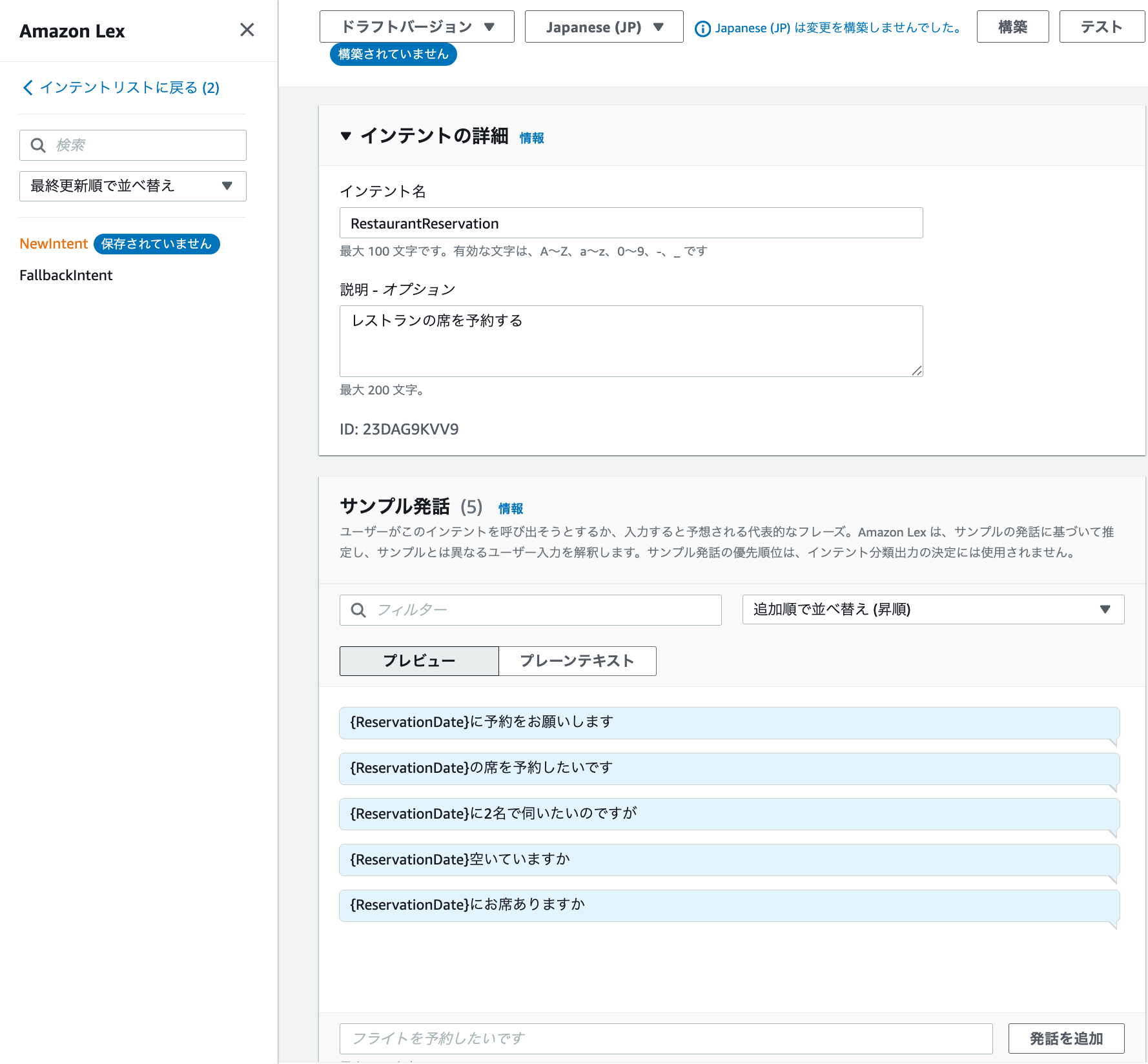Screen dimensions: 1148x1064
Task: Click the Japanese (JP) は変更を構築しませんでした message
Action: click(839, 28)
